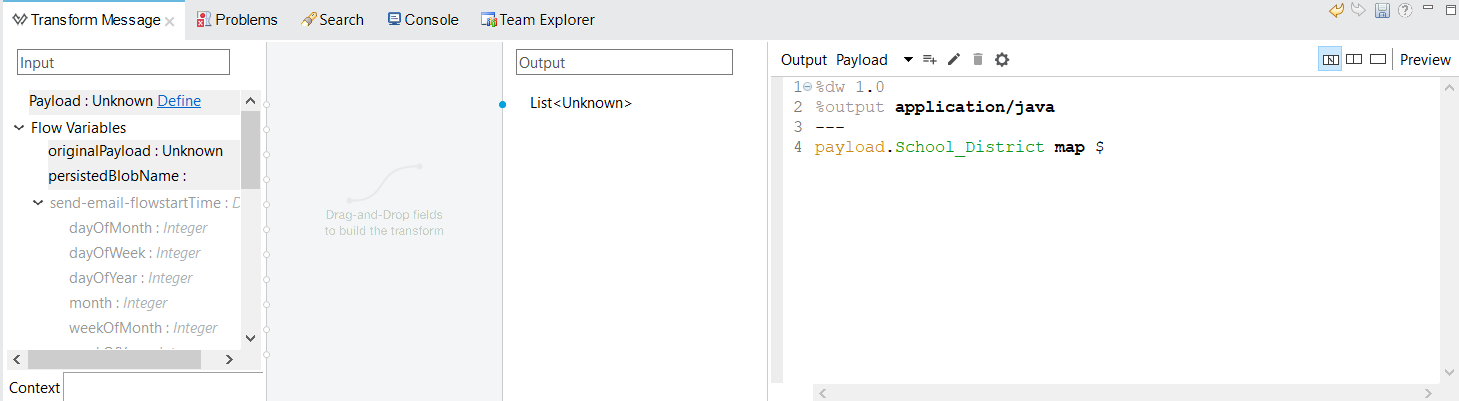Click the add new target icon
This screenshot has width=1459, height=401.
point(929,60)
